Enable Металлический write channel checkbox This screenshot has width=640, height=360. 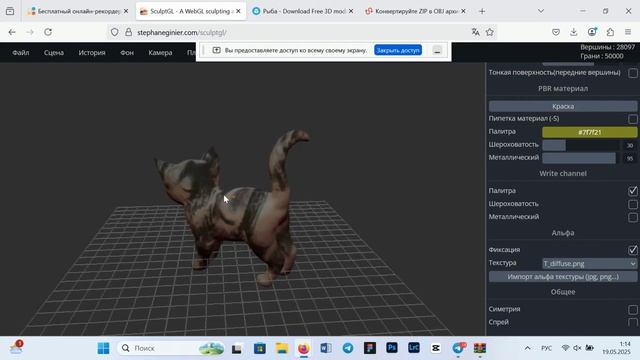click(633, 217)
